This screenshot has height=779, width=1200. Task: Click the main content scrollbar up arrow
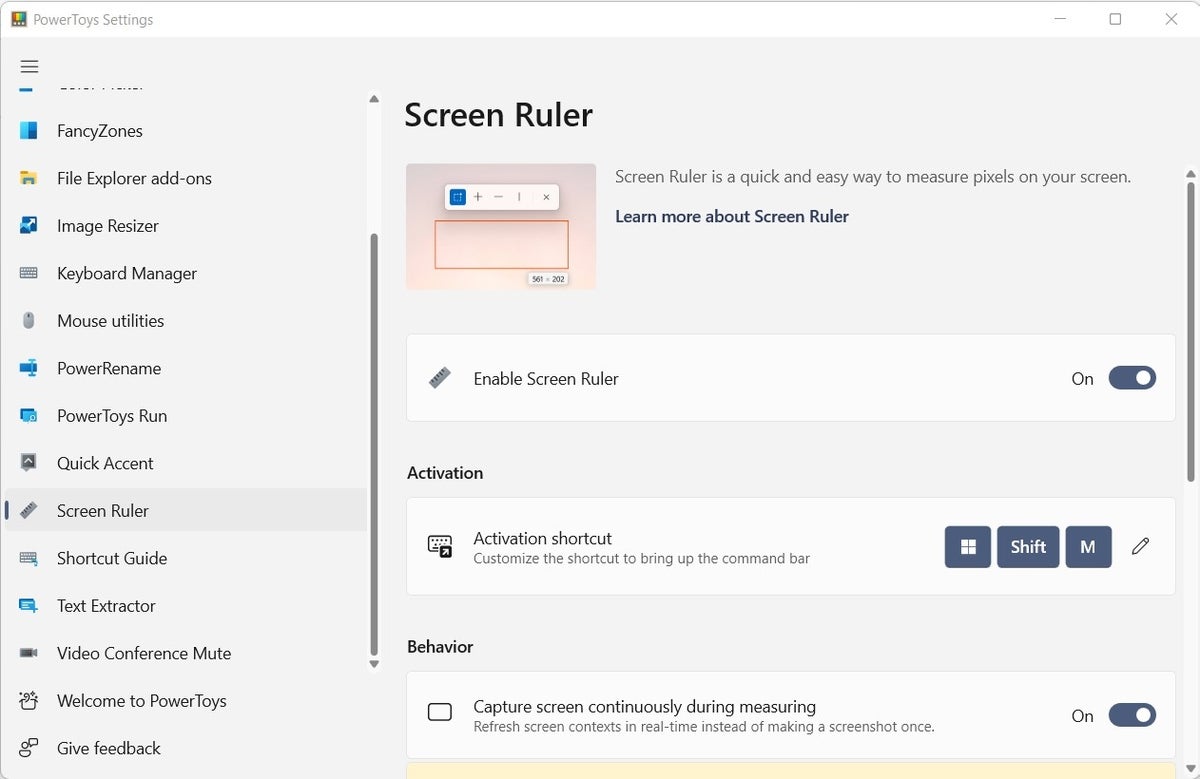pos(1191,173)
